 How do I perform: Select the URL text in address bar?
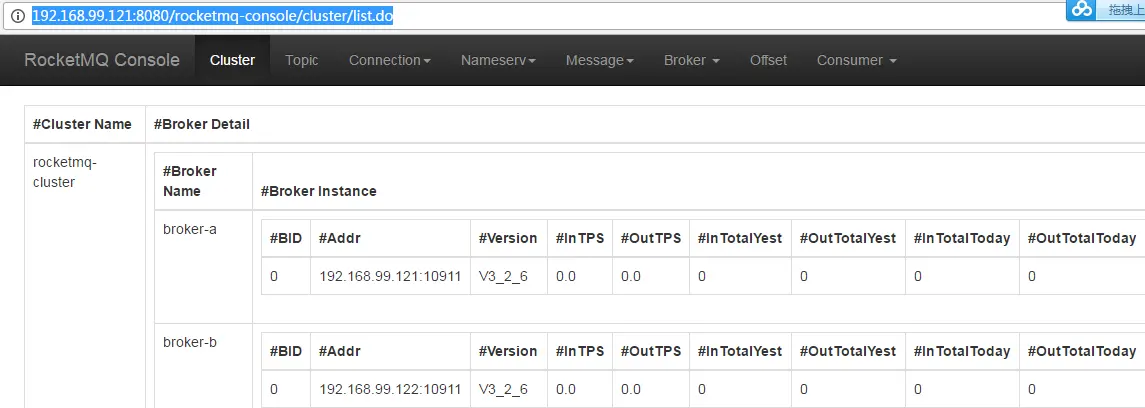(x=212, y=16)
